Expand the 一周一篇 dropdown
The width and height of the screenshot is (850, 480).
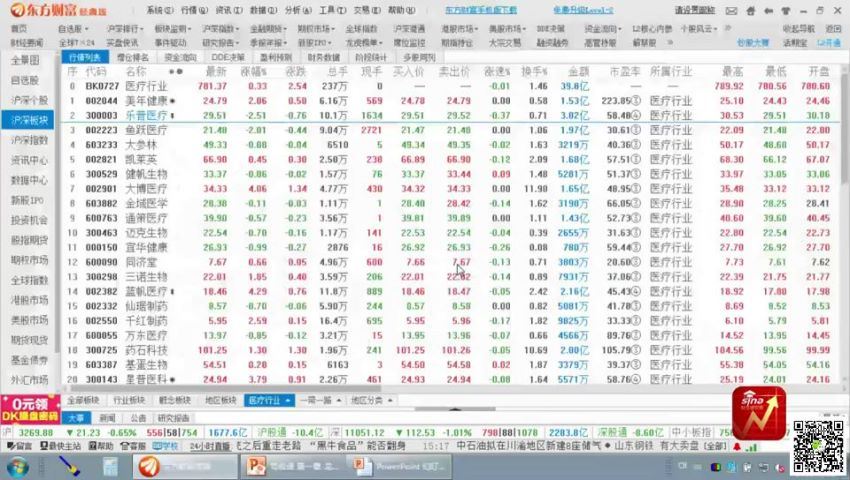pyautogui.click(x=320, y=400)
